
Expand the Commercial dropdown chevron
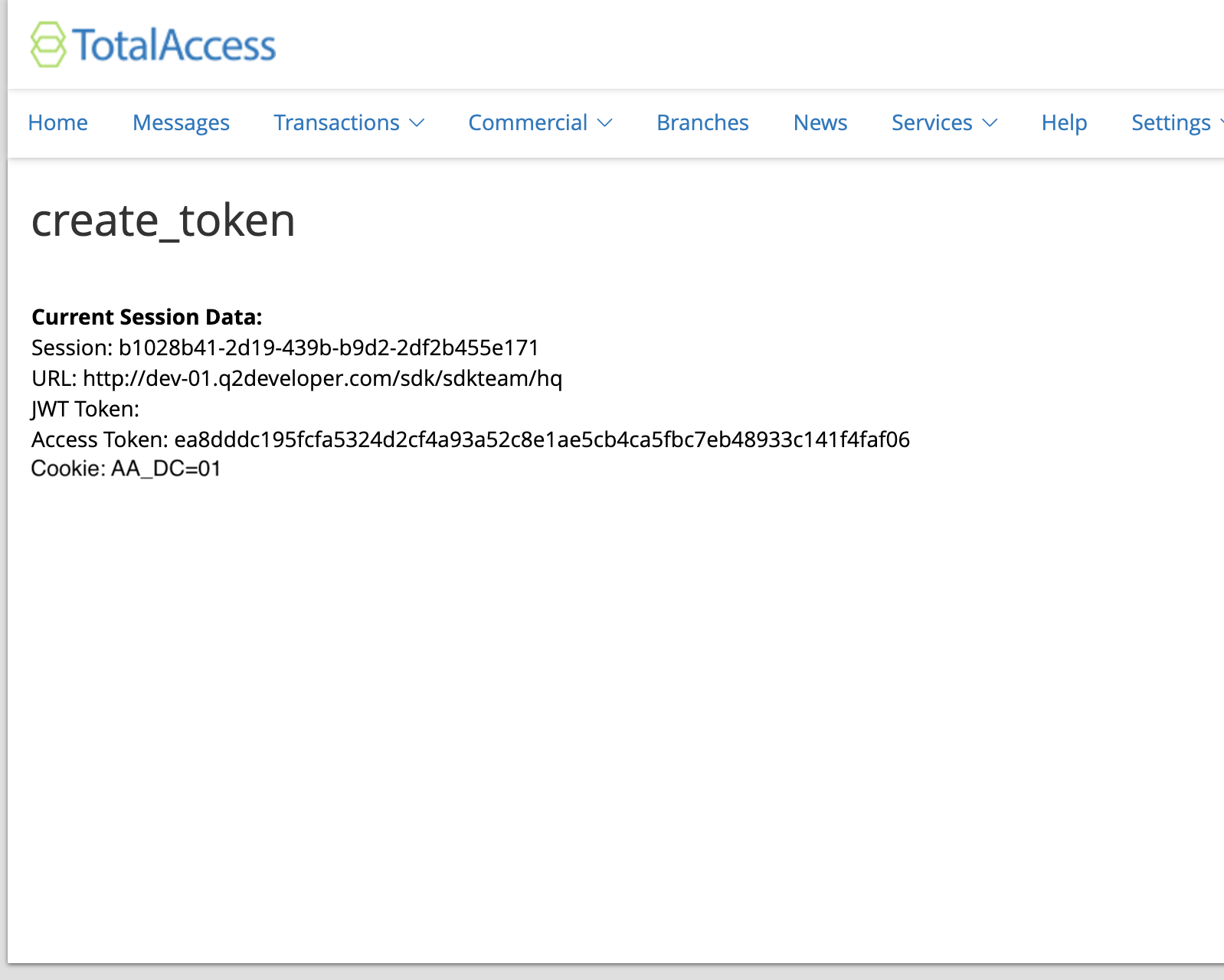click(605, 123)
